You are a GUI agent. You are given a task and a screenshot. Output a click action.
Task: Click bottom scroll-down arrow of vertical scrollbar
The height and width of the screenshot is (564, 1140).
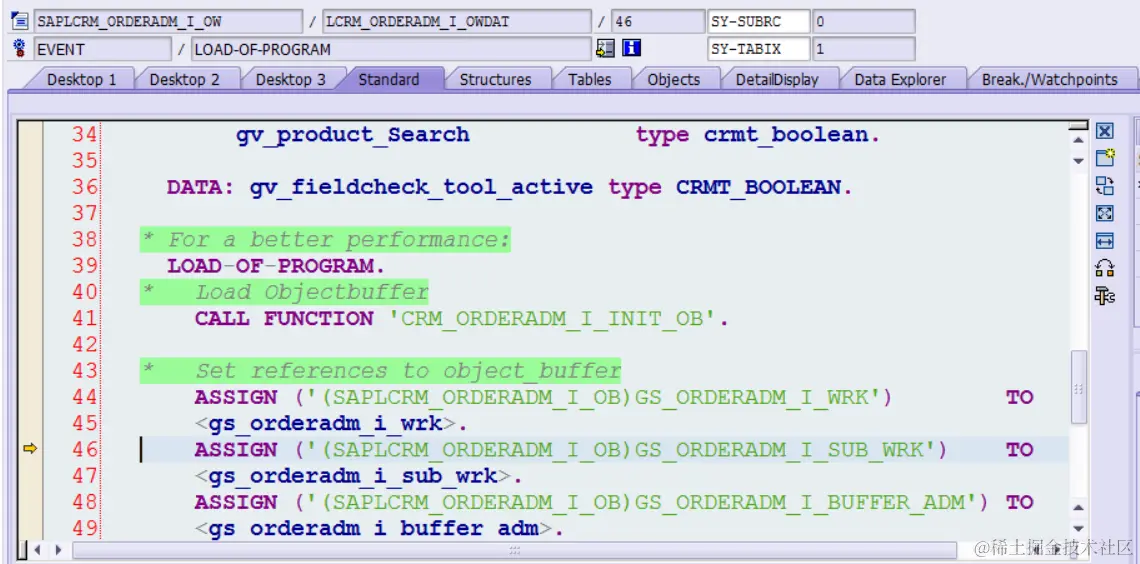pyautogui.click(x=1079, y=529)
